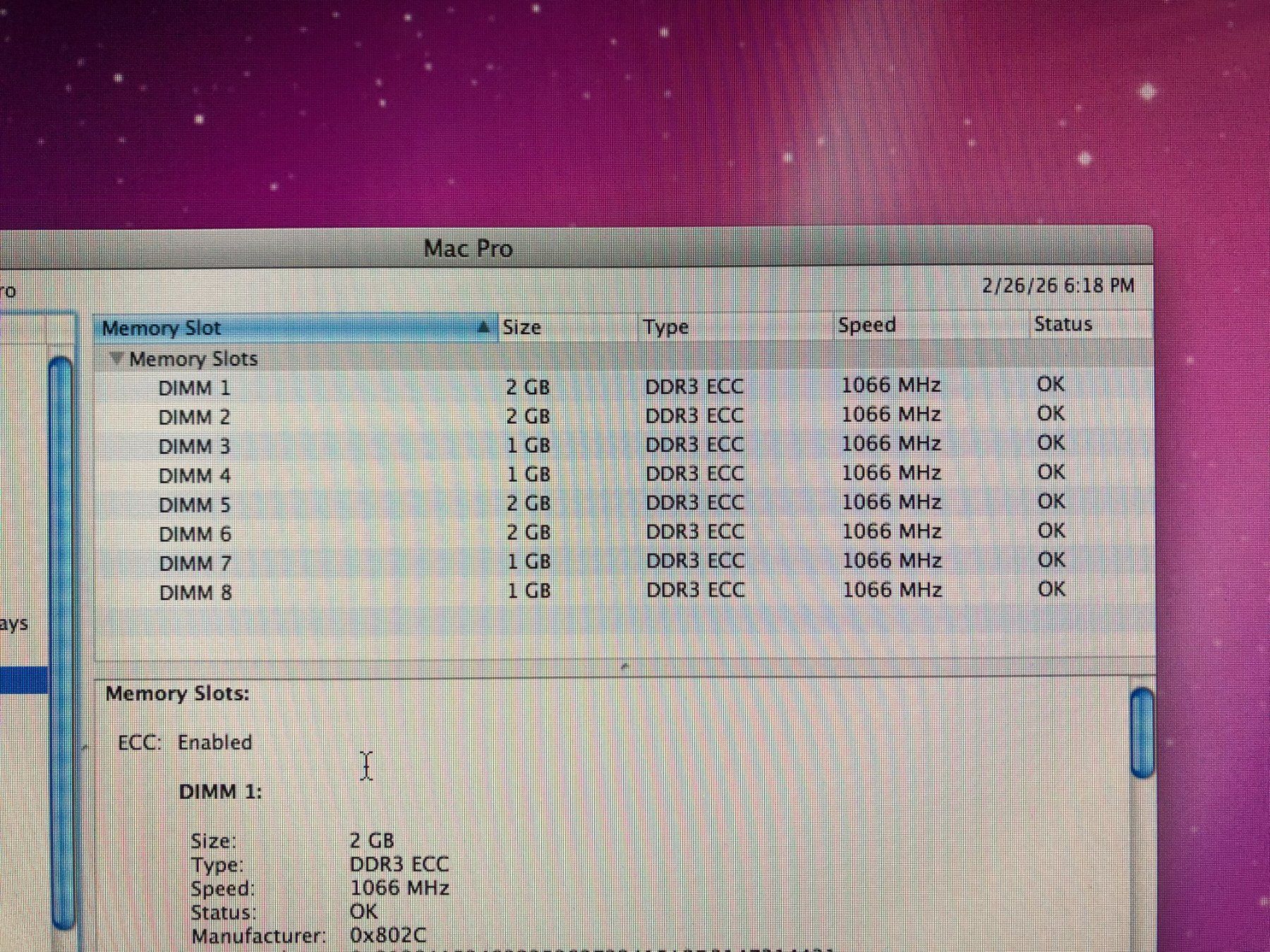Click the split pane divider handle
The height and width of the screenshot is (952, 1270).
pos(624,666)
